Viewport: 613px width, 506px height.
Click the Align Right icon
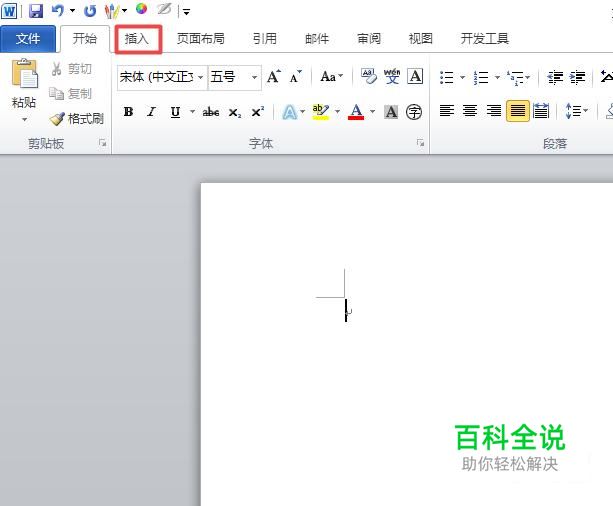point(494,111)
